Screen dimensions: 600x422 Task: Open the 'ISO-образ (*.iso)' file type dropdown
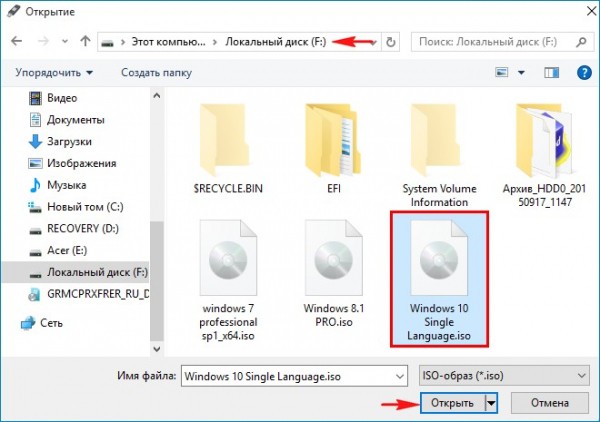(504, 376)
